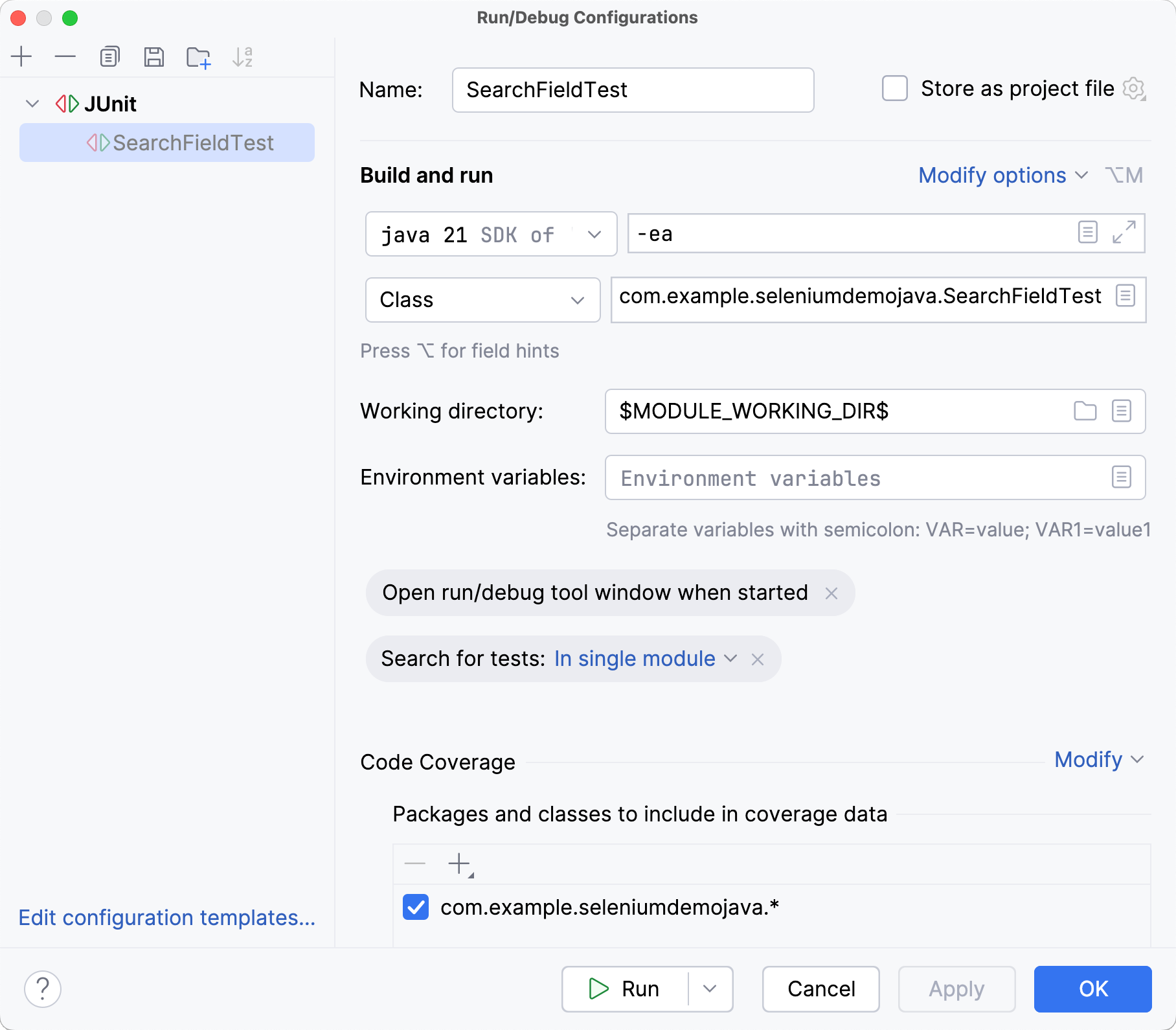Collapse the JUnit group
The width and height of the screenshot is (1176, 1030).
[x=32, y=103]
